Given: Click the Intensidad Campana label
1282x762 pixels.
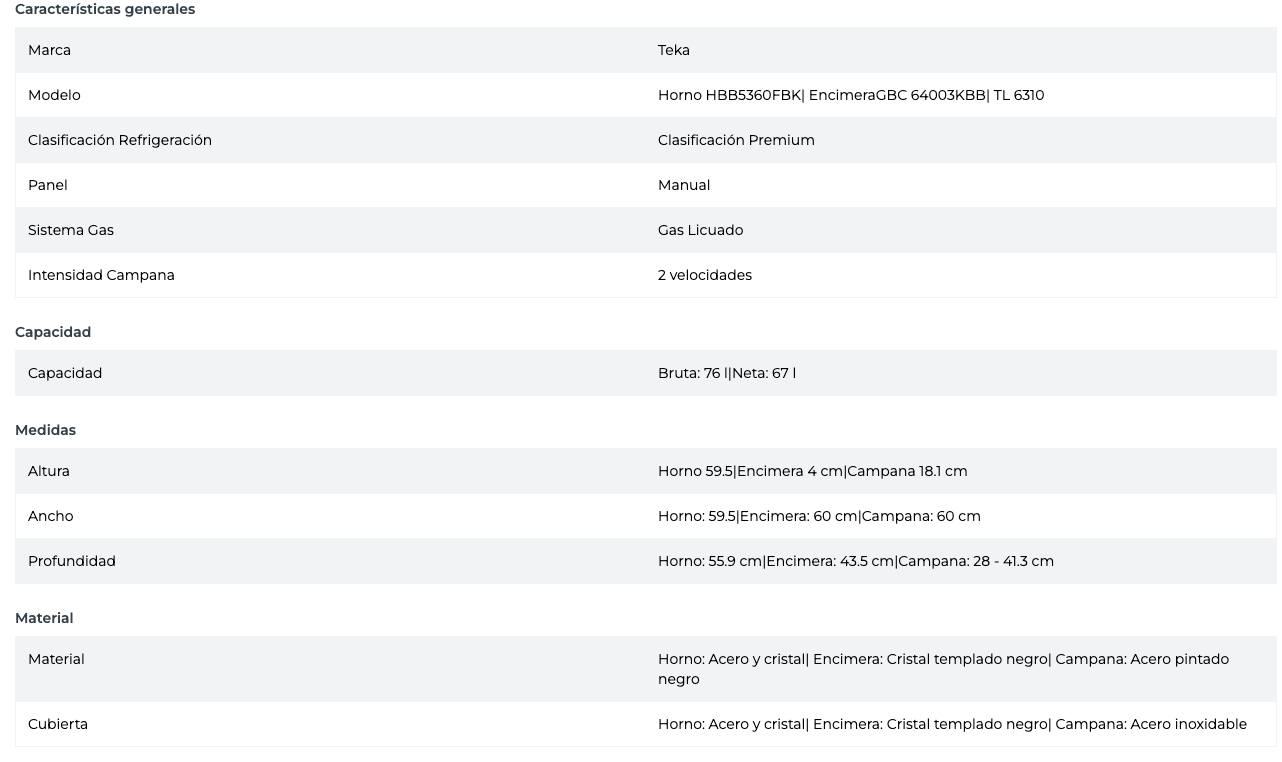Looking at the screenshot, I should [101, 275].
